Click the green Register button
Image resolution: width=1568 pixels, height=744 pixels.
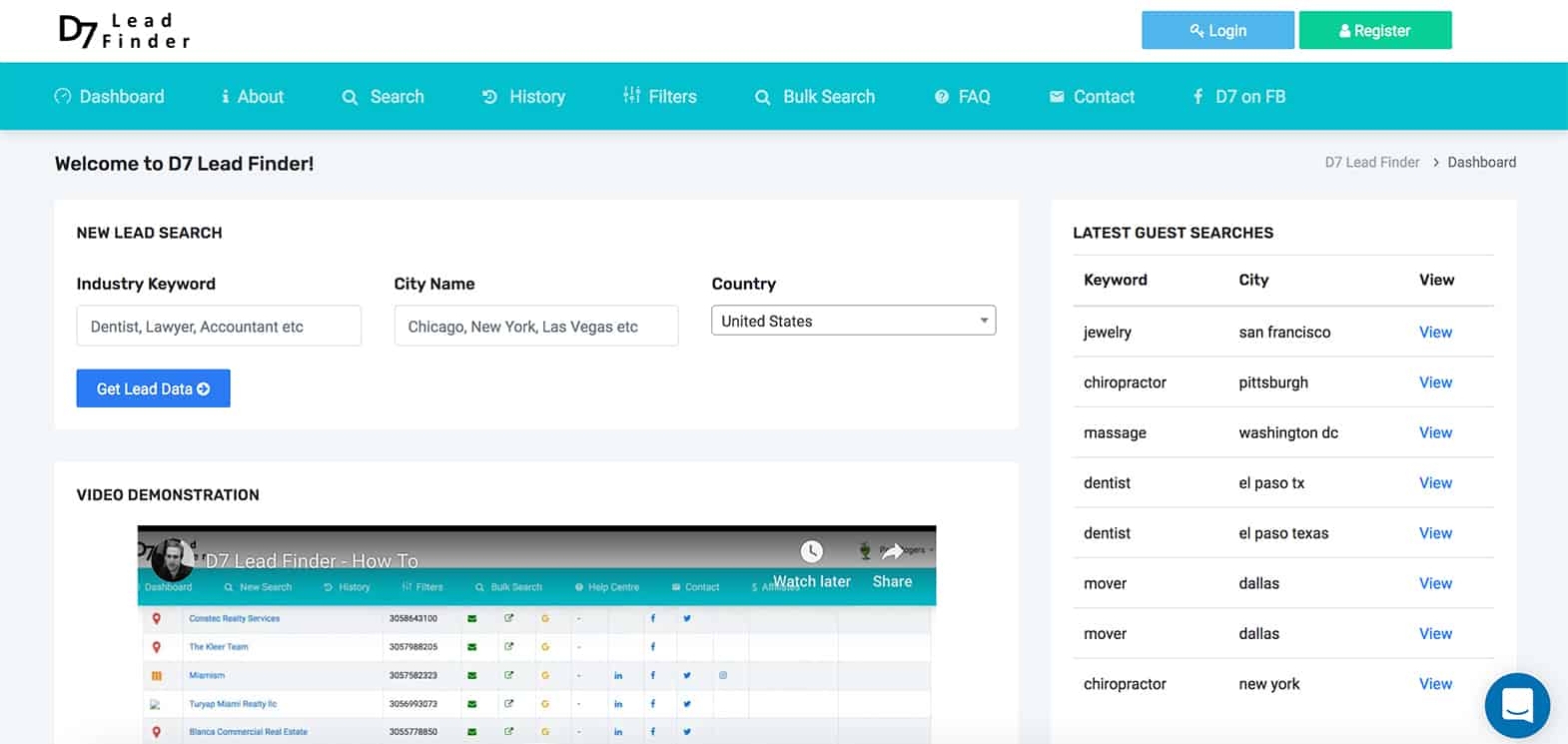coord(1374,31)
